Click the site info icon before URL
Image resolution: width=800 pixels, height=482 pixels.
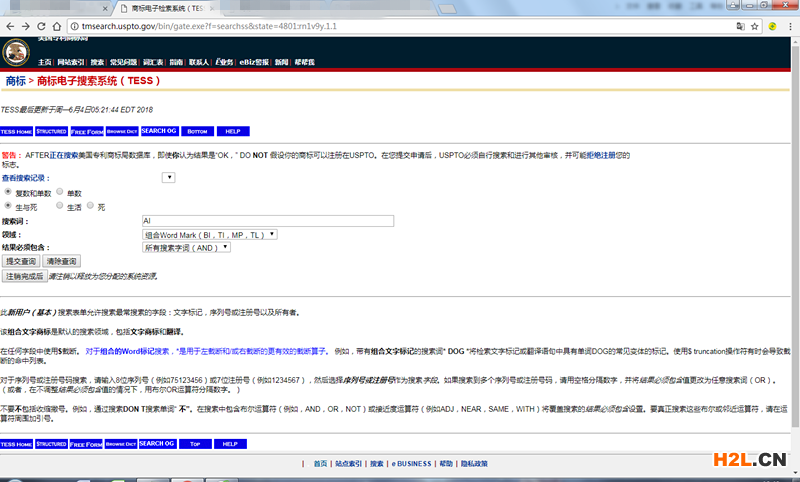pyautogui.click(x=74, y=26)
